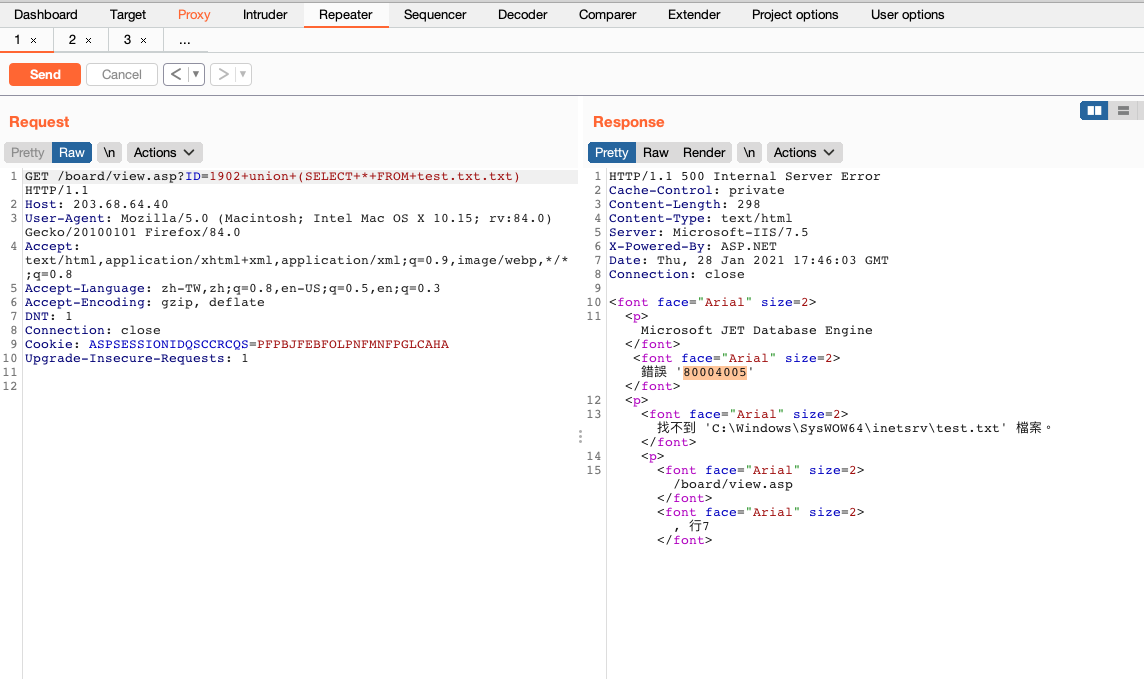Close Repeater sub-tab 2
The width and height of the screenshot is (1144, 679).
click(88, 41)
